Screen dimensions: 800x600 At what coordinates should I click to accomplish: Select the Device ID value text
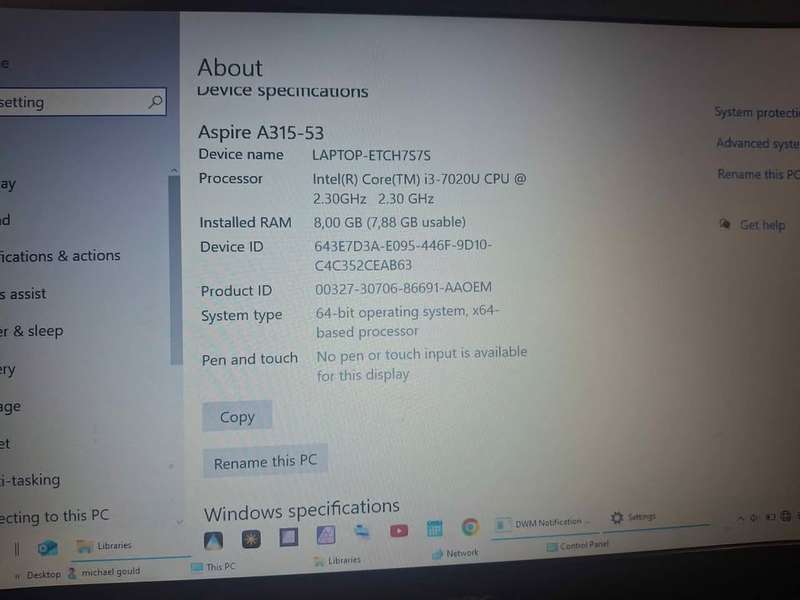click(x=403, y=255)
